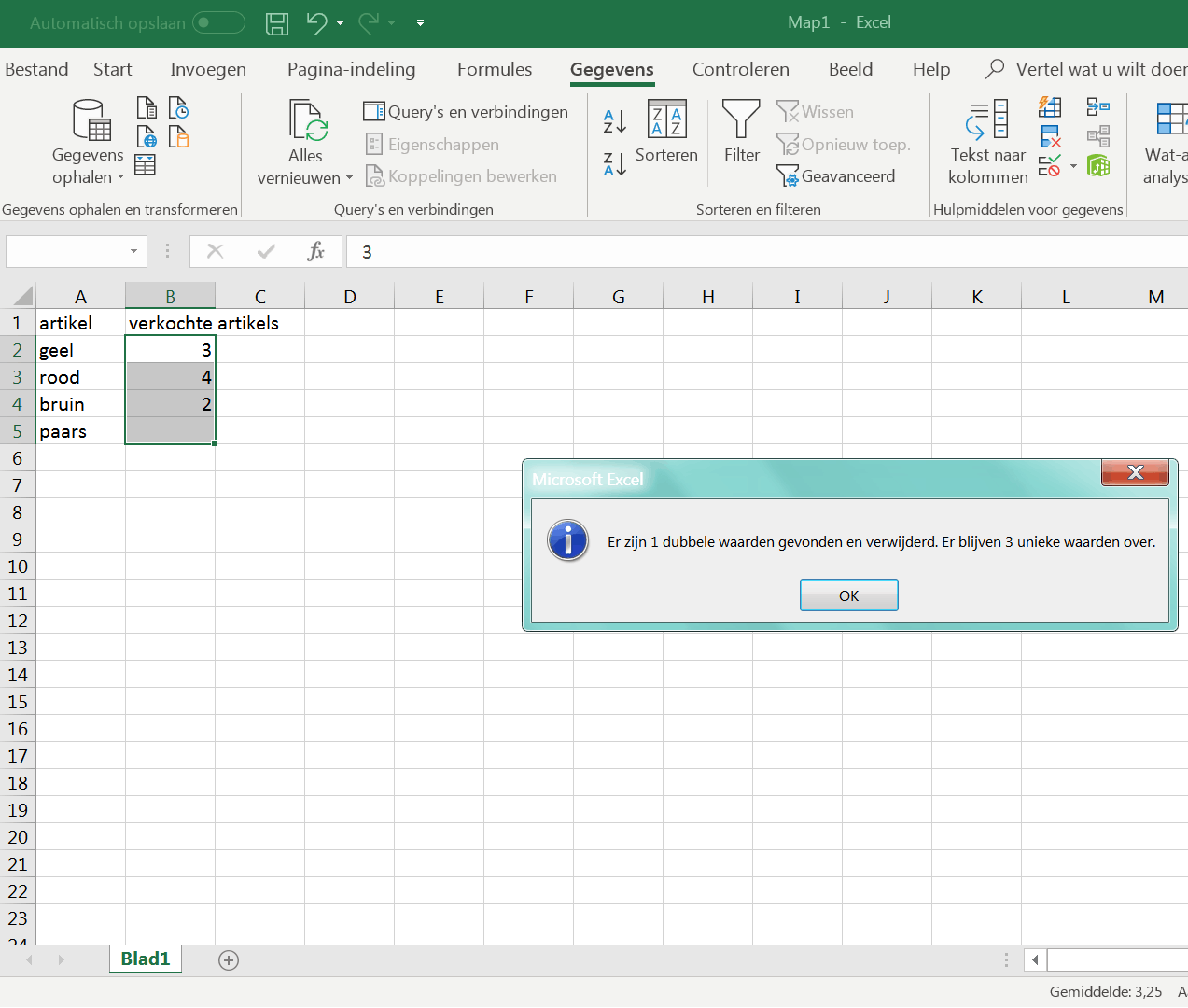Switch to the Start tab
Image resolution: width=1188 pixels, height=1008 pixels.
(113, 69)
